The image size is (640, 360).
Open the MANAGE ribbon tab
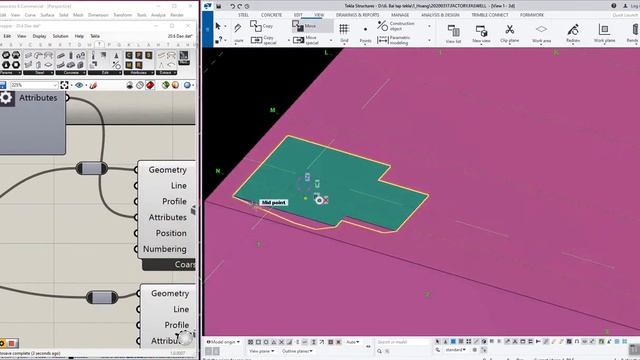point(400,15)
